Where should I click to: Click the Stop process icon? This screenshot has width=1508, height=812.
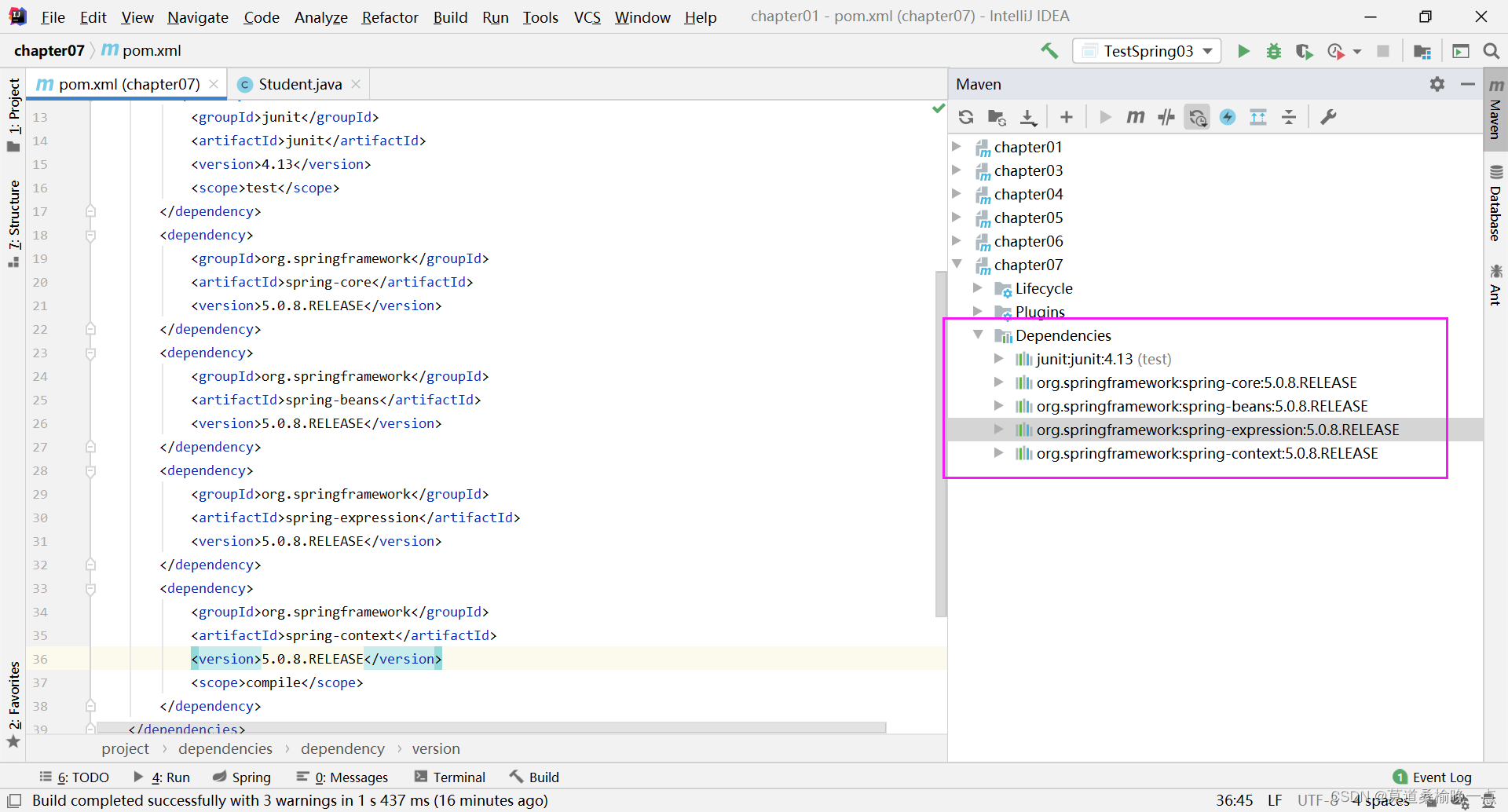[1383, 51]
